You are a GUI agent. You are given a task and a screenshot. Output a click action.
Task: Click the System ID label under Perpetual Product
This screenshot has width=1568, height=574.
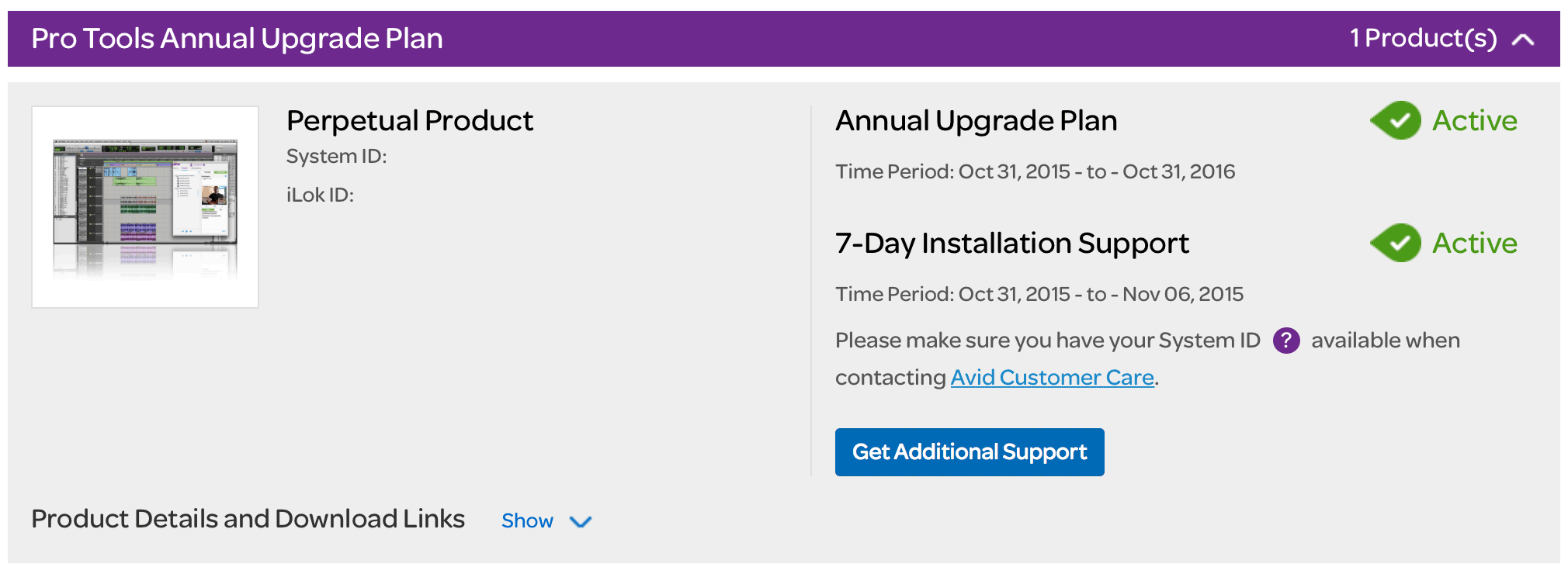point(336,157)
